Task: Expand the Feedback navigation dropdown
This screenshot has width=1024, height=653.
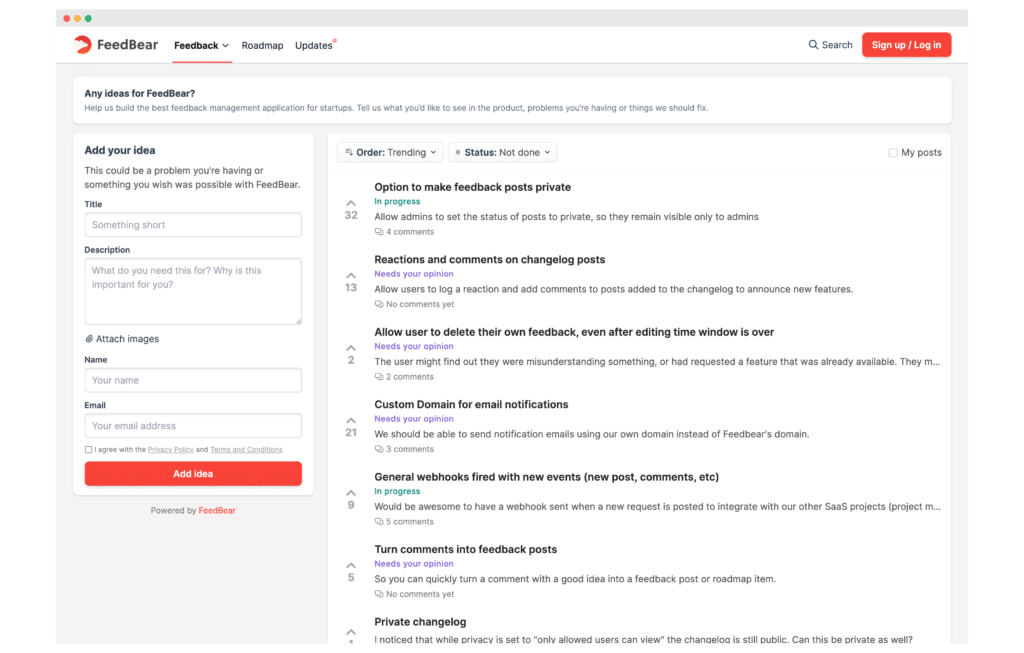Action: point(202,44)
